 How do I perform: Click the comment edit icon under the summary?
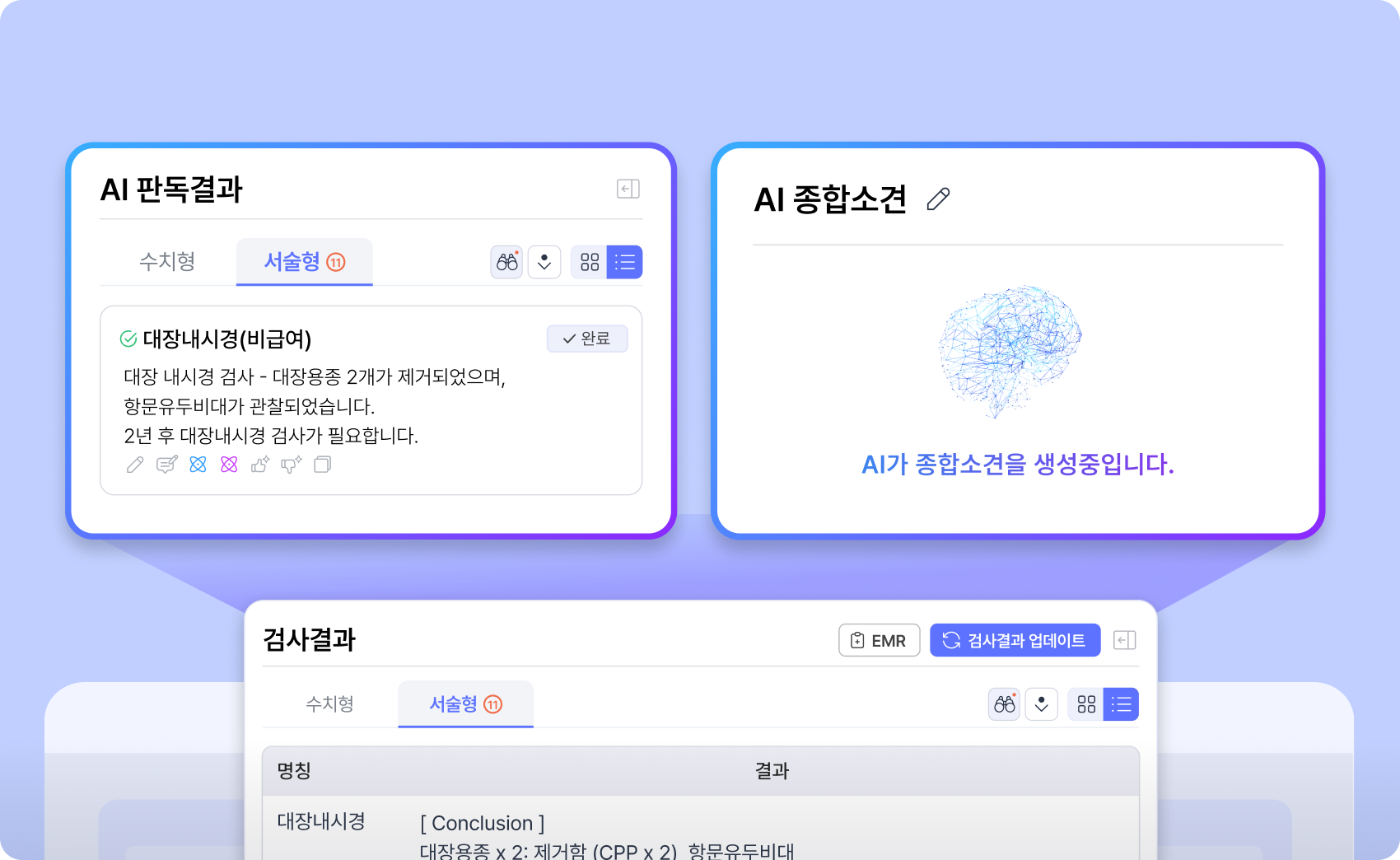(167, 465)
